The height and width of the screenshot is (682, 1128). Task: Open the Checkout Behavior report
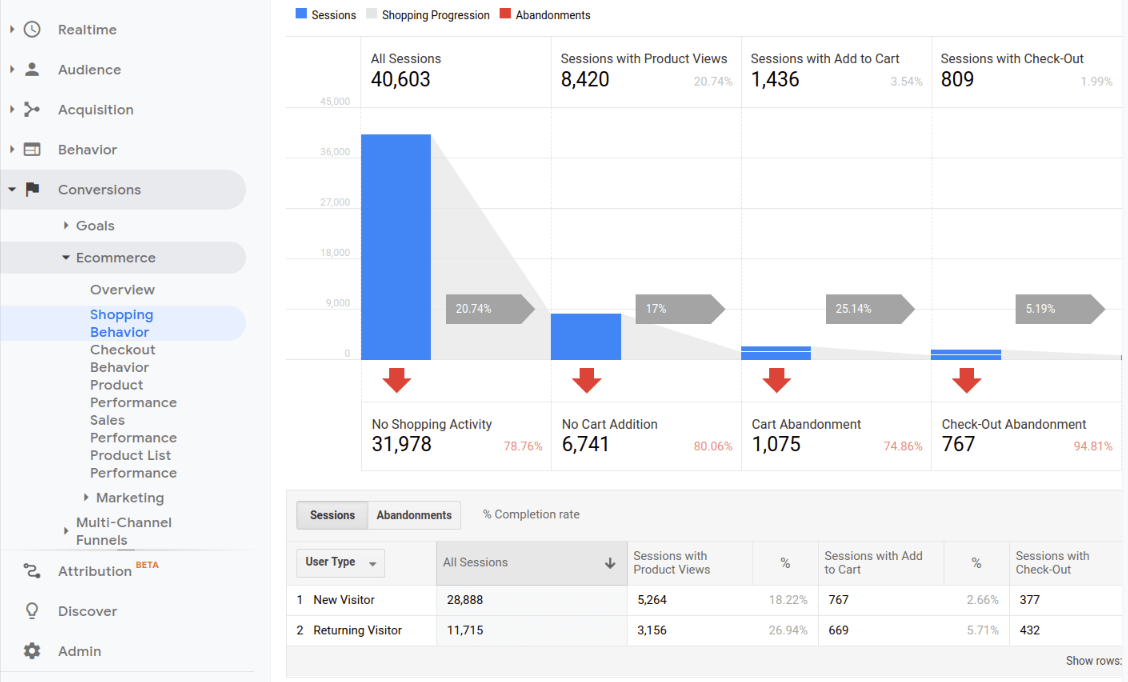tap(122, 359)
